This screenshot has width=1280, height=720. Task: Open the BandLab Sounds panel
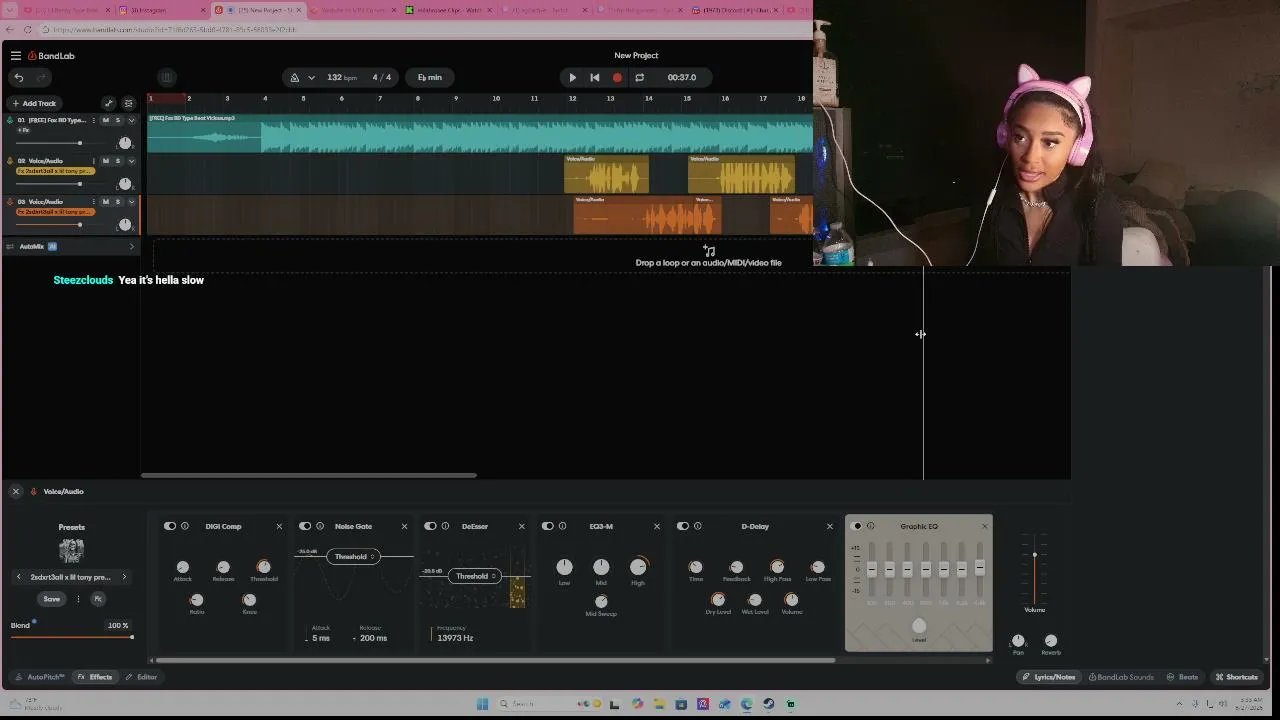(x=1121, y=677)
